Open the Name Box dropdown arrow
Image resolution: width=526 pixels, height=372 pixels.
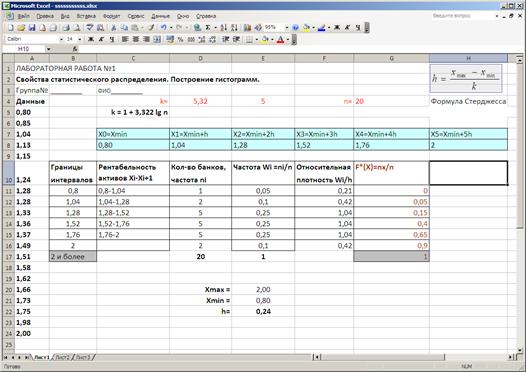[49, 49]
